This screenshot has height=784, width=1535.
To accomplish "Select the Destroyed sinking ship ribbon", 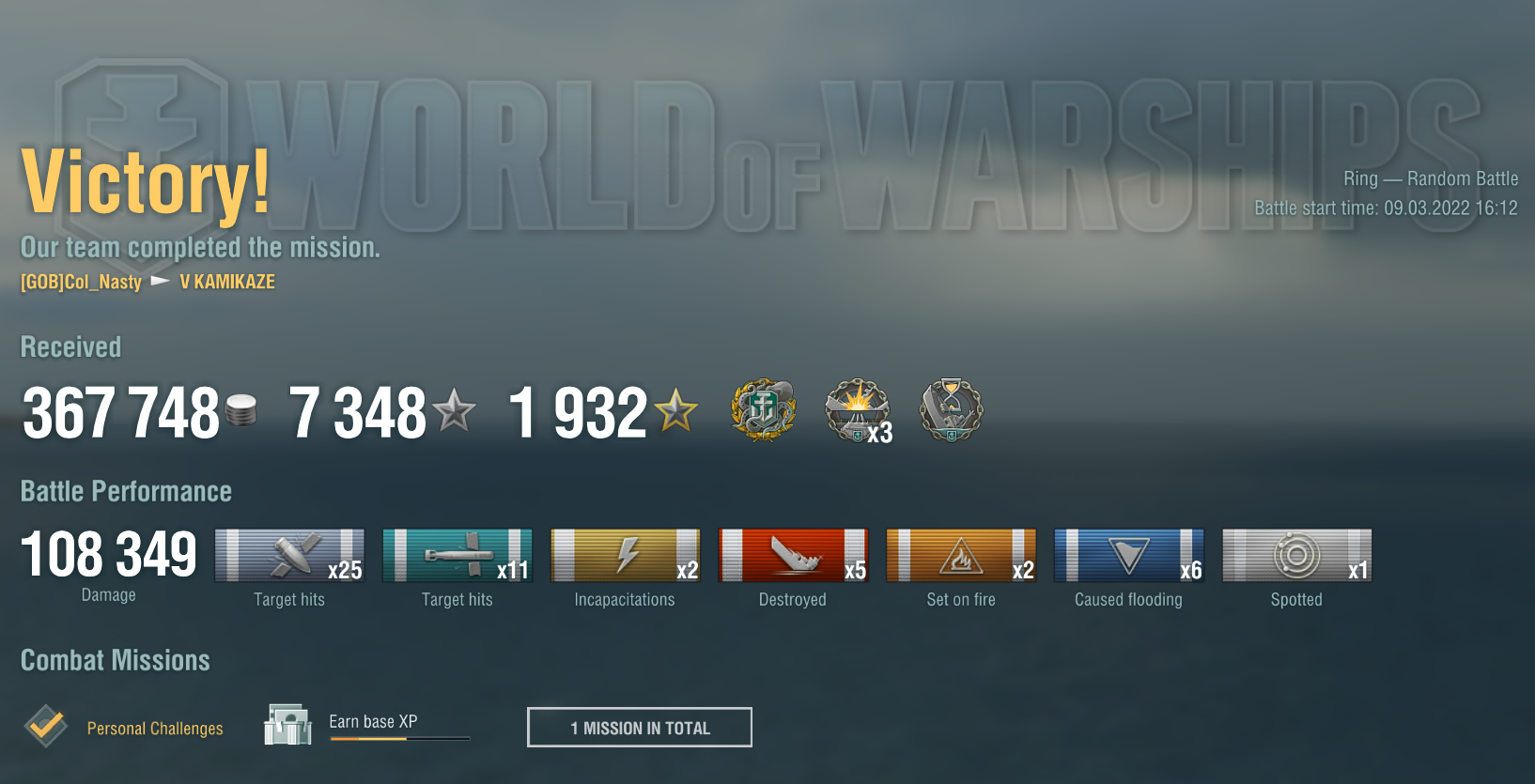I will click(793, 556).
